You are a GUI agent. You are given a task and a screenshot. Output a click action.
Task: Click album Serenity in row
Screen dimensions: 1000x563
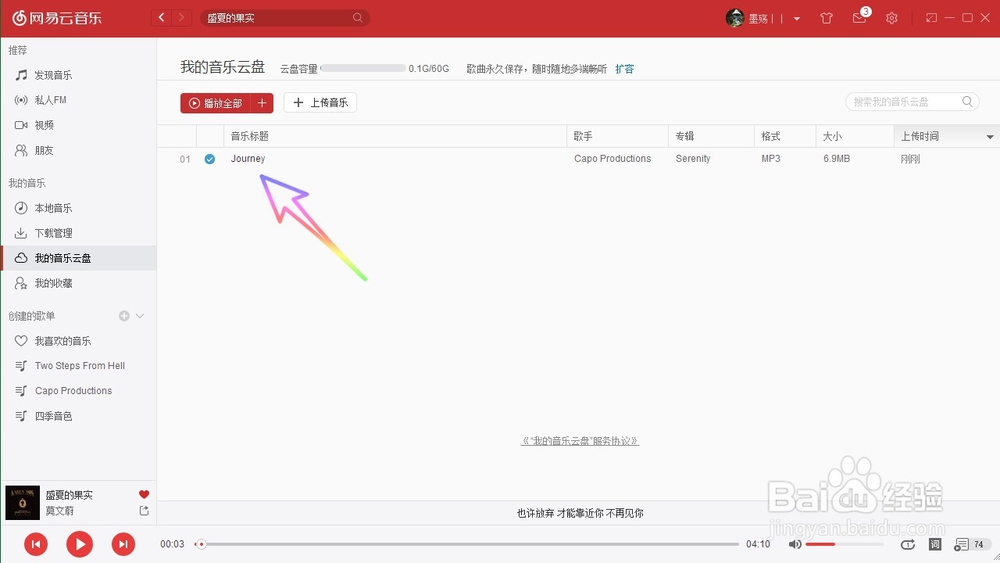click(x=693, y=159)
